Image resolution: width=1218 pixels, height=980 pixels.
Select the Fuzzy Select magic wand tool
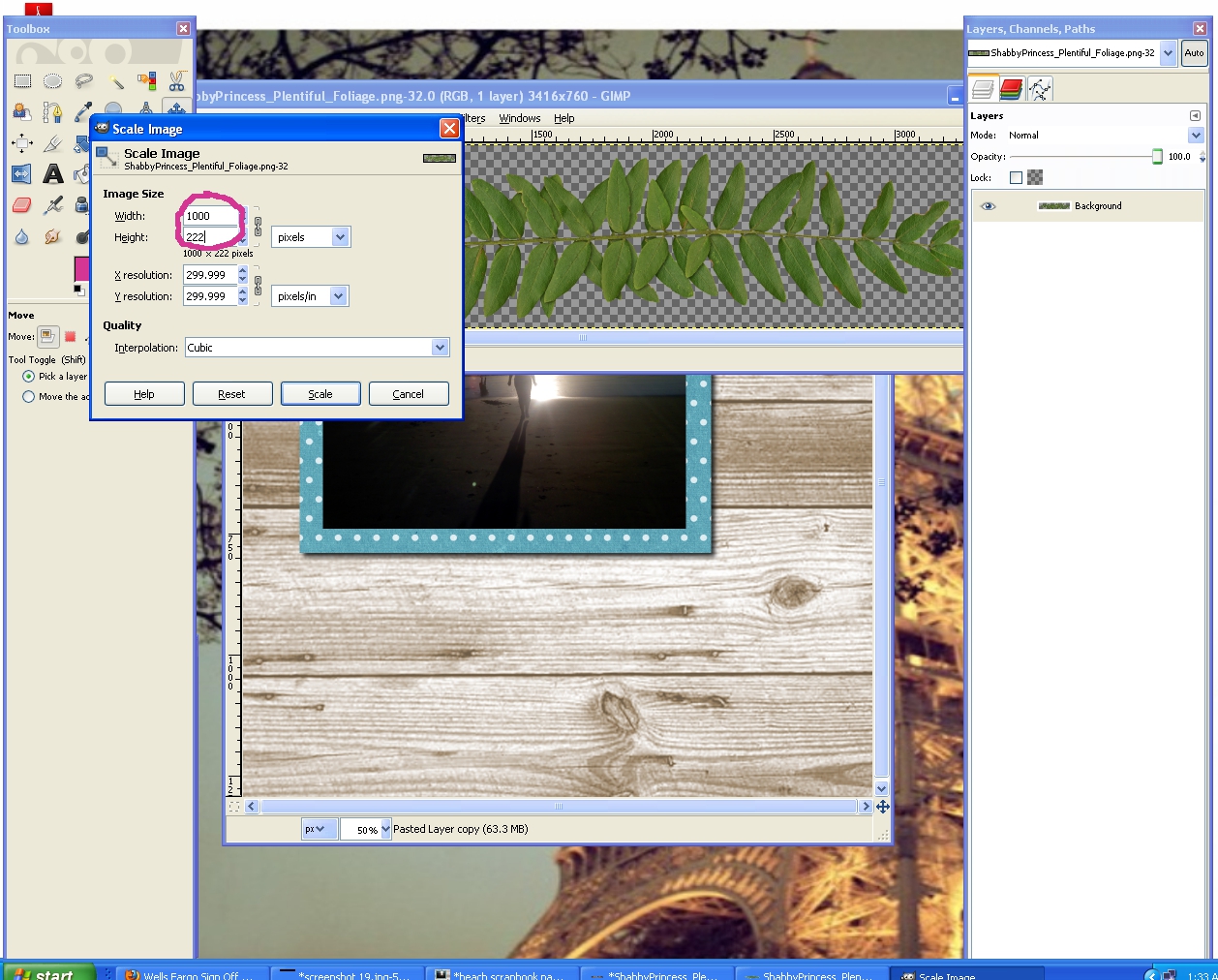118,81
